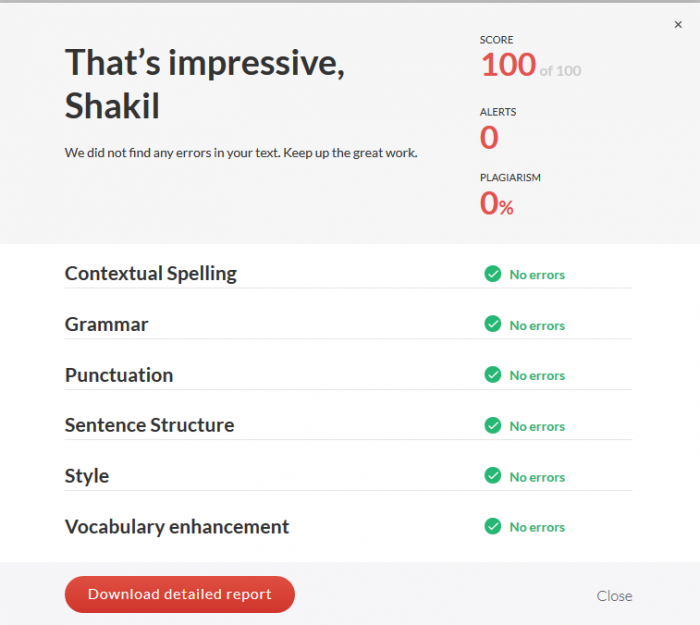The width and height of the screenshot is (700, 625).
Task: Expand the Contextual Spelling row
Action: (151, 273)
